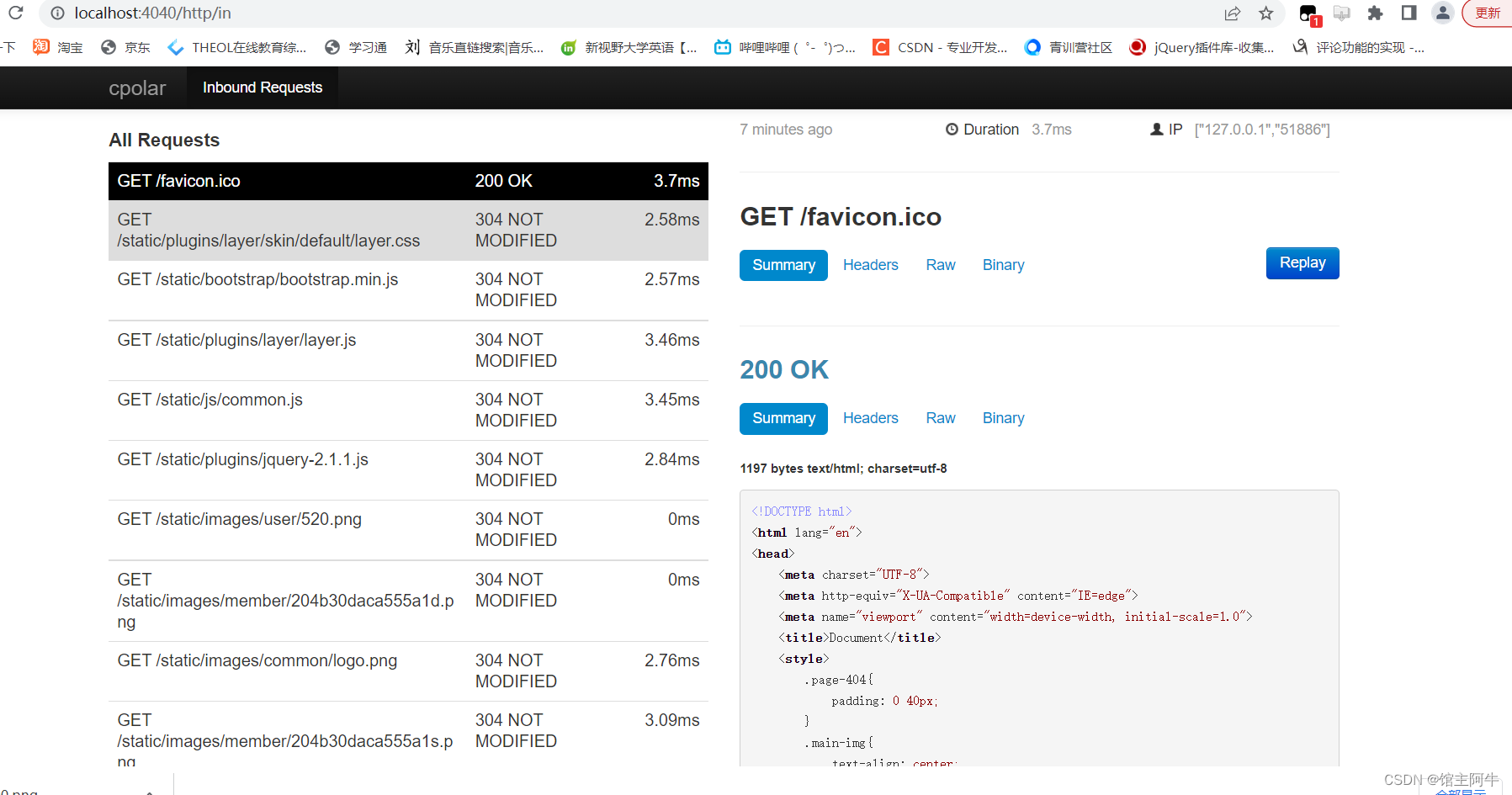Select the response Summary tab under 200 OK
1512x795 pixels.
coord(783,418)
